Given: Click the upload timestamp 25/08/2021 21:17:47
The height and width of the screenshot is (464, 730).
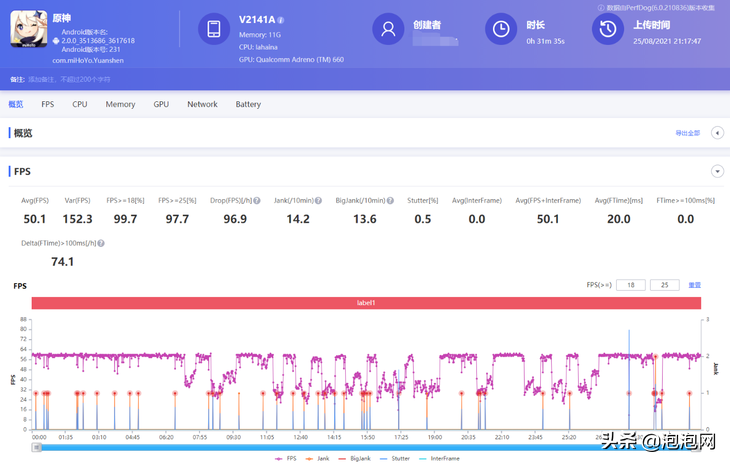Looking at the screenshot, I should (x=667, y=41).
